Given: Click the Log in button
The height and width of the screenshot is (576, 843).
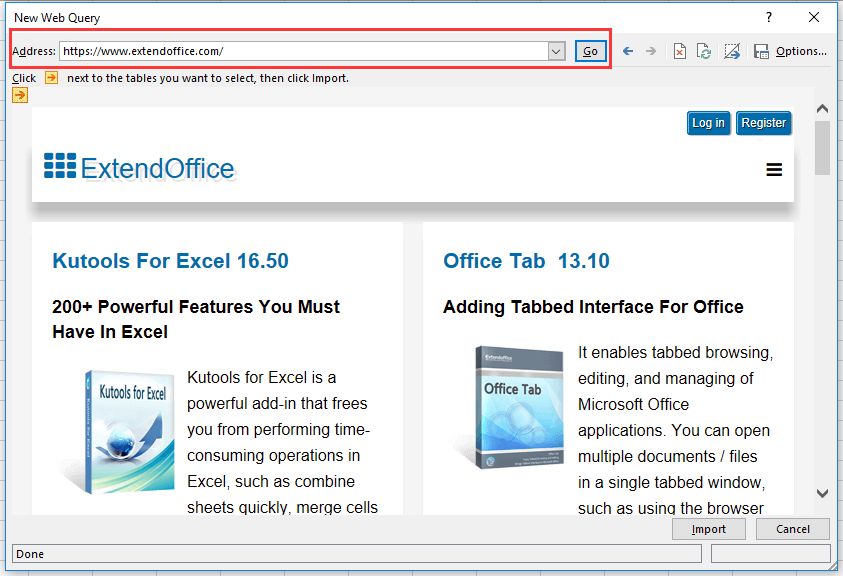Looking at the screenshot, I should [708, 123].
